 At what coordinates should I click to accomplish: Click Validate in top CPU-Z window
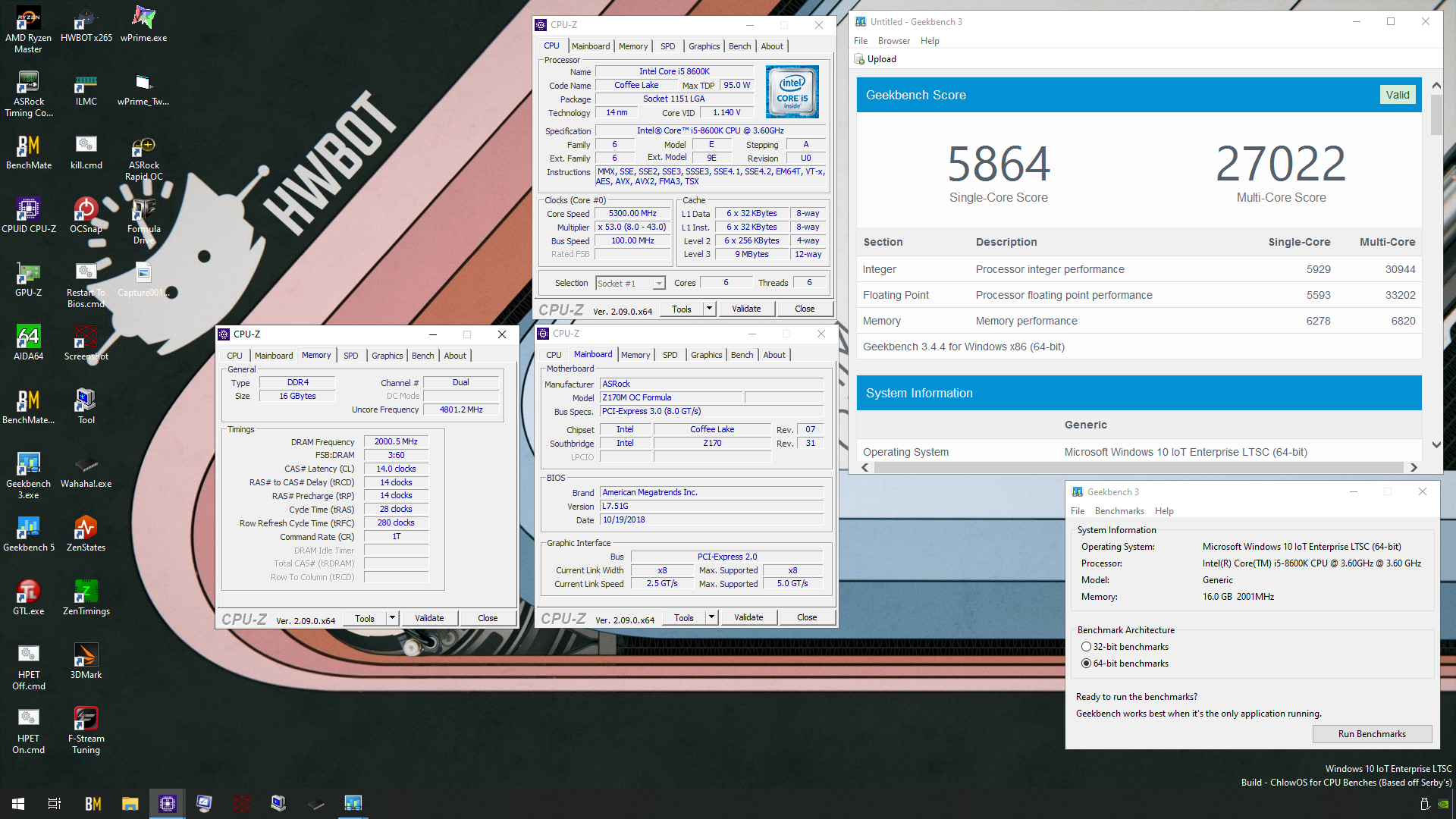746,309
